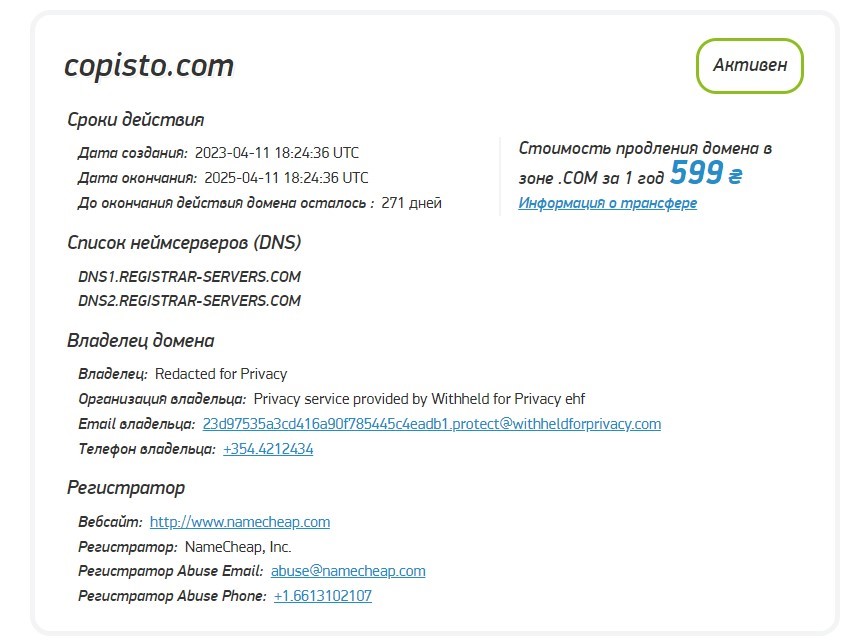The image size is (861, 644).
Task: Open the Информация о трансфере link
Action: click(607, 203)
